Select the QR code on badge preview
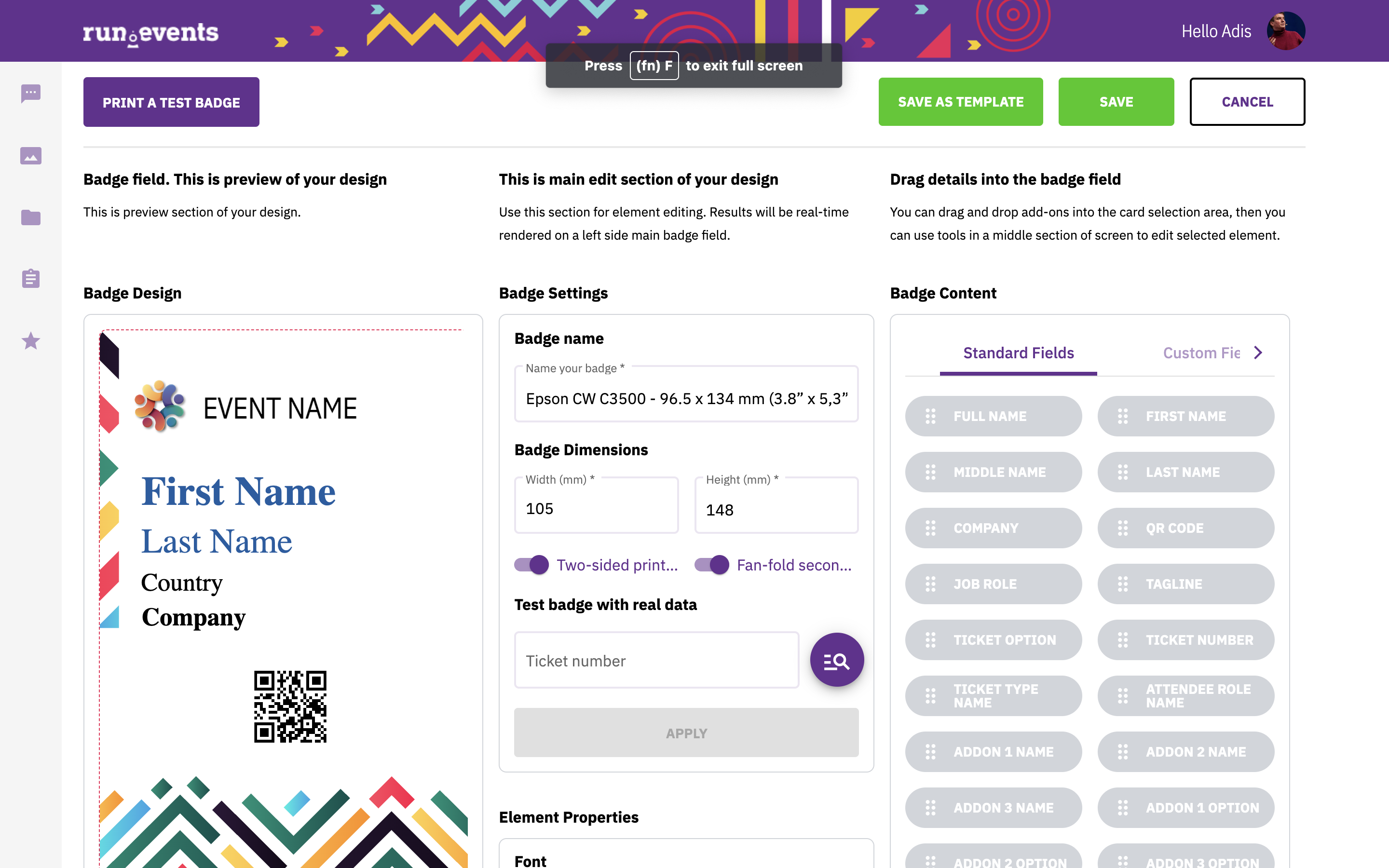Viewport: 1389px width, 868px height. click(290, 706)
